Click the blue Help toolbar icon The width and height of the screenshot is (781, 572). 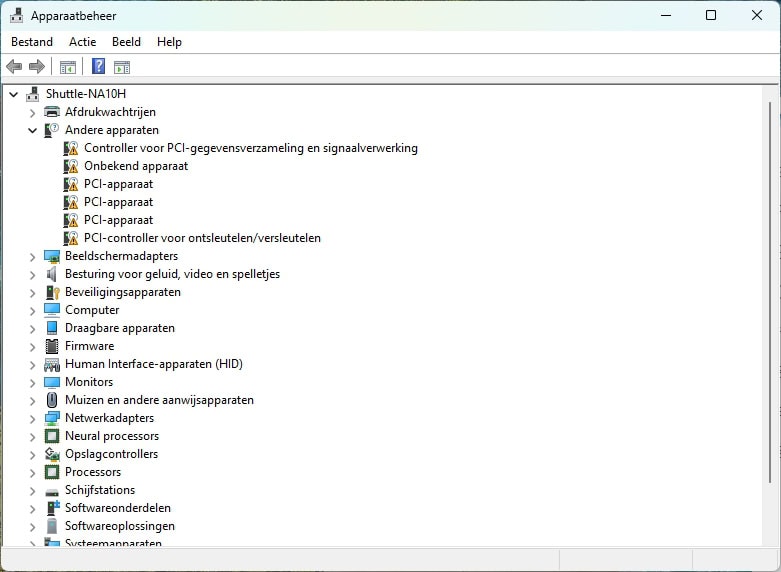98,67
